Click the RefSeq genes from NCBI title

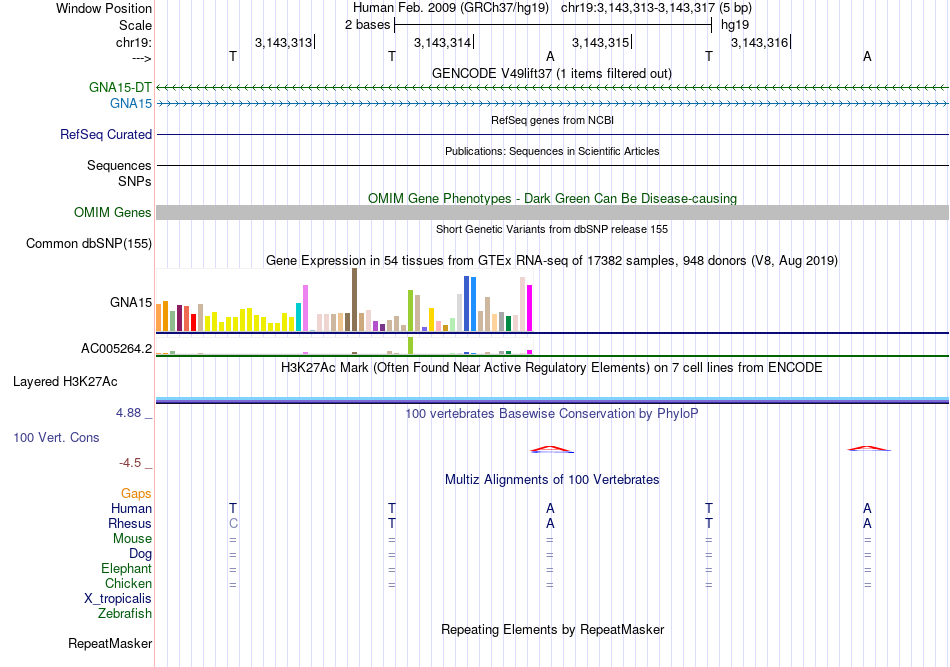(552, 120)
